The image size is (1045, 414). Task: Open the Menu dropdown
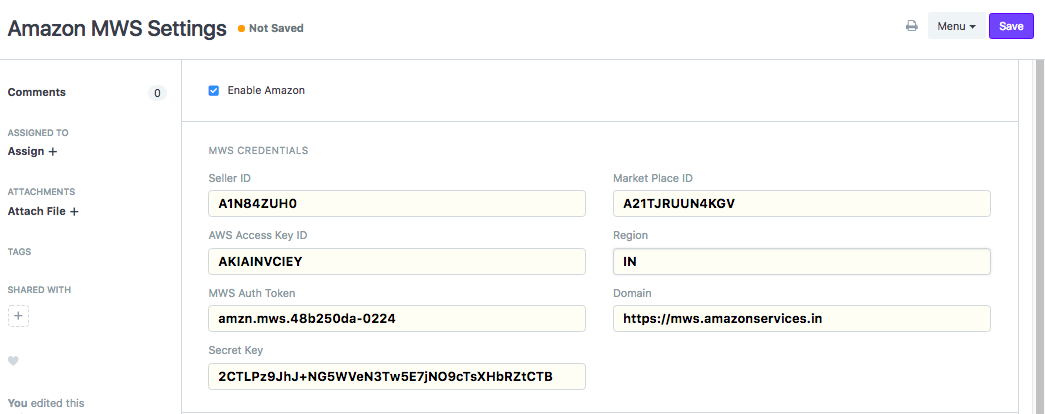point(956,26)
